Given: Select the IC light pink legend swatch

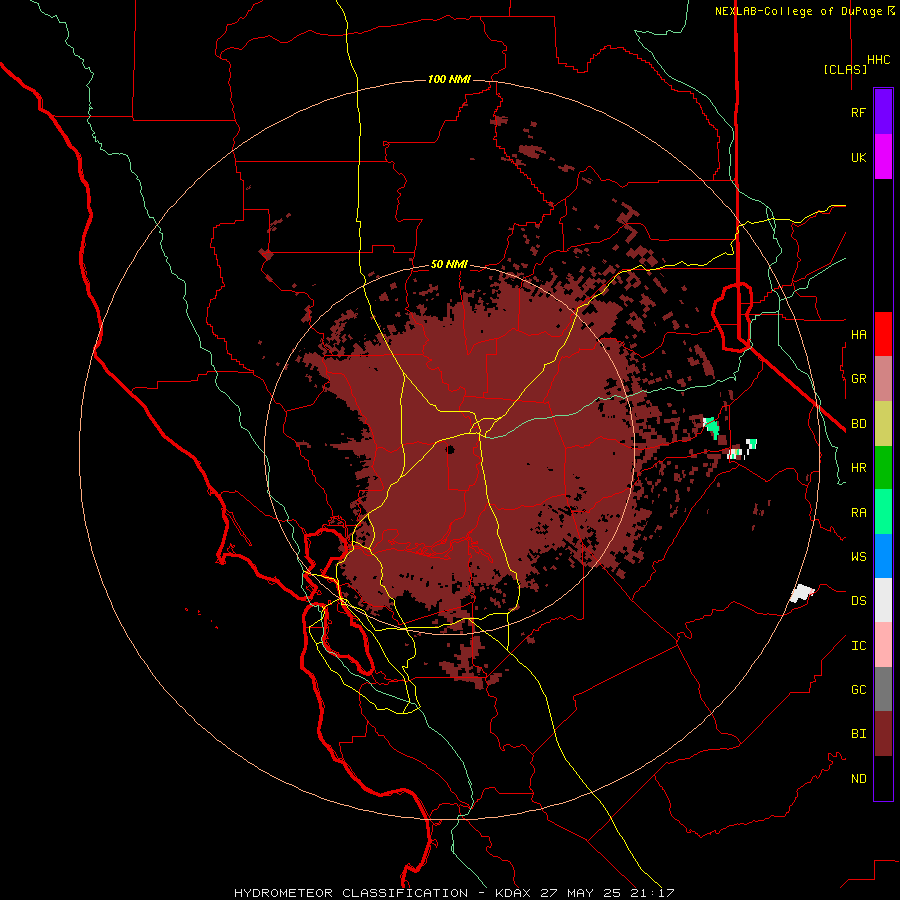Looking at the screenshot, I should [x=883, y=645].
